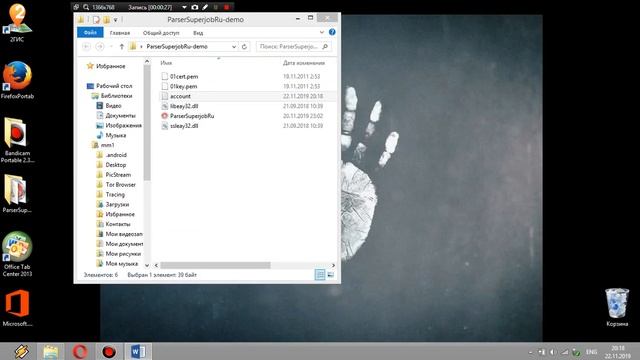640x360 pixels.
Task: Open the PicStream folder in tree
Action: [118, 175]
